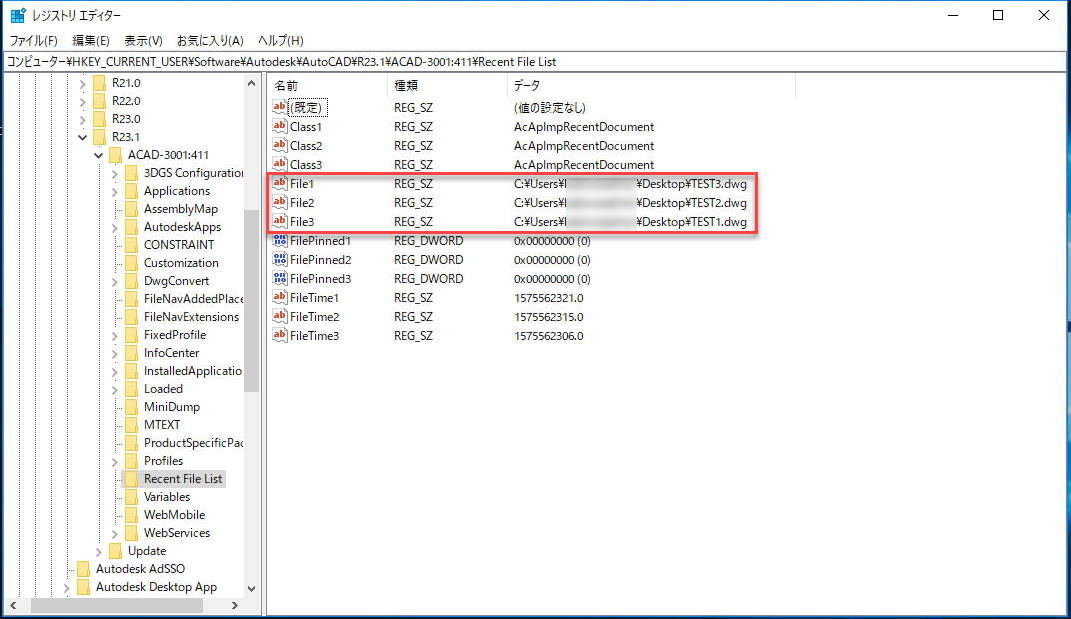Select the AutodeskApps tree key

182,227
